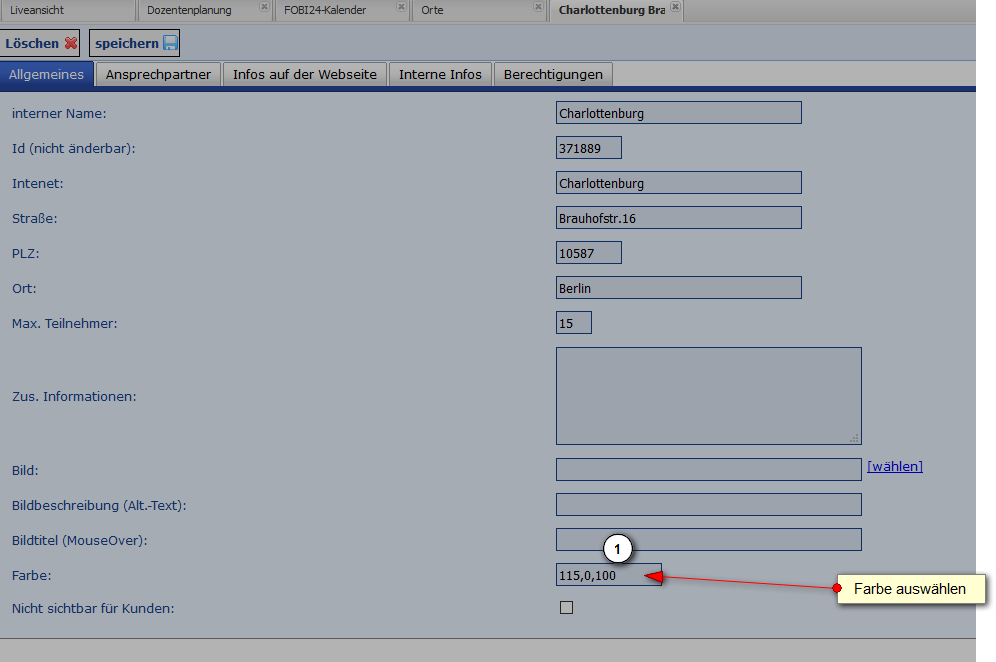Select the Berechtigungen tab
Image resolution: width=996 pixels, height=662 pixels.
click(x=553, y=75)
